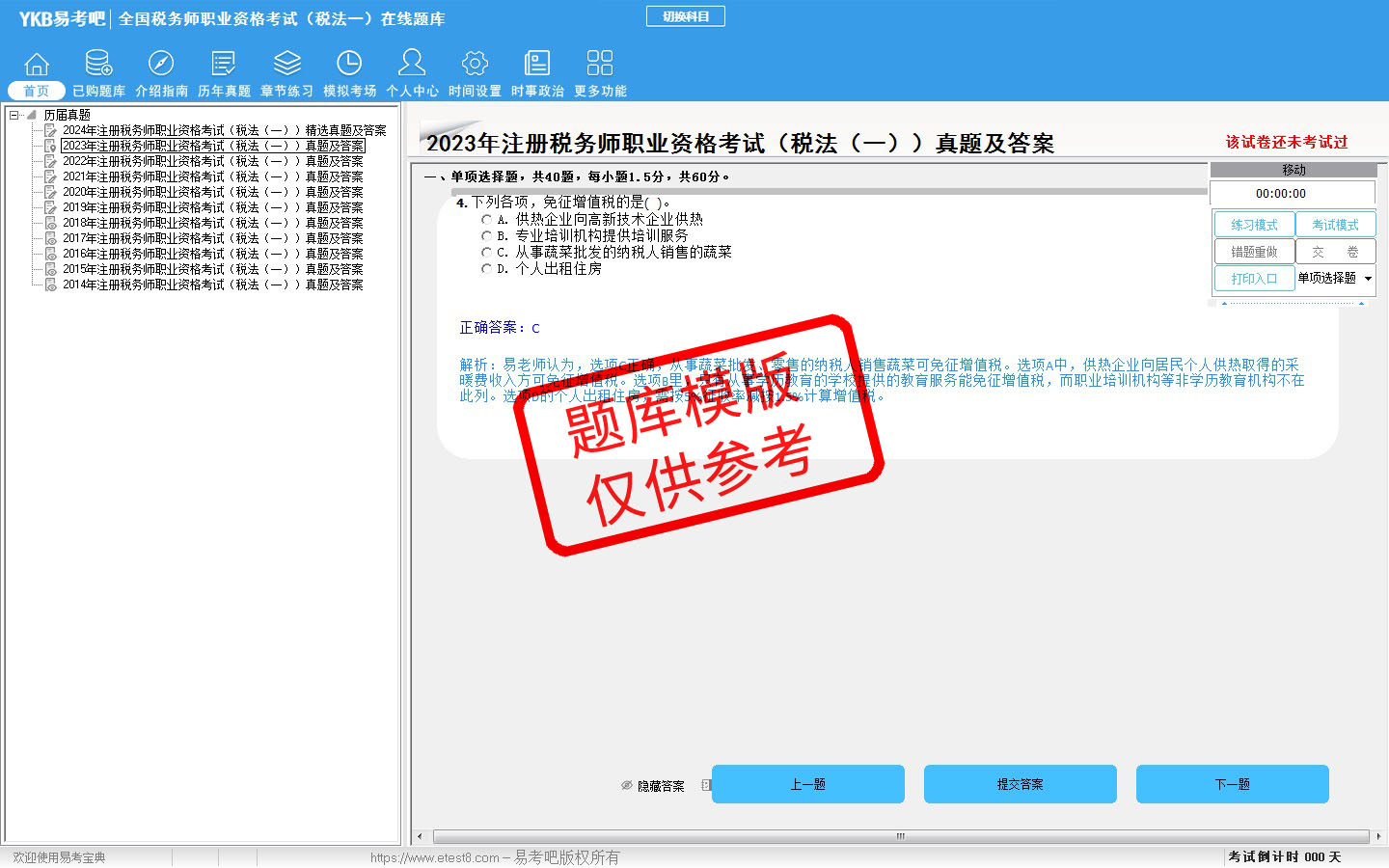This screenshot has height=868, width=1389.
Task: Select answer option A radio button
Action: click(x=487, y=220)
